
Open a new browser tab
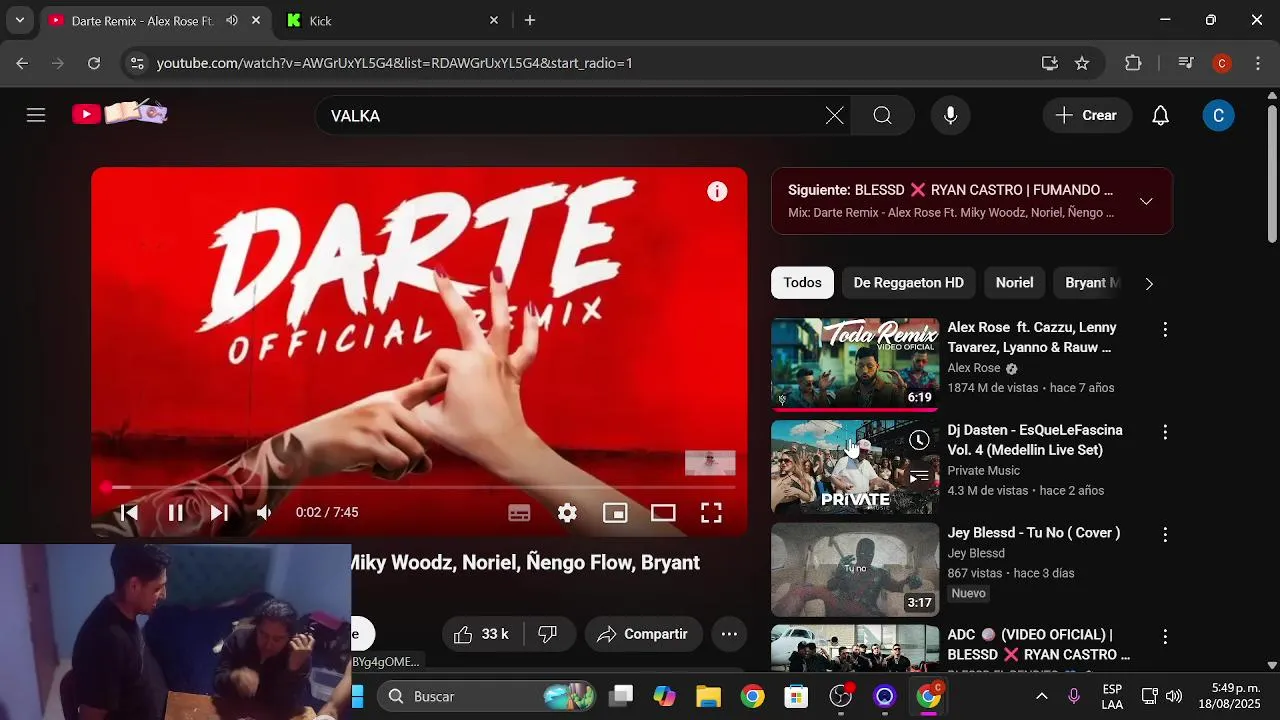[530, 20]
